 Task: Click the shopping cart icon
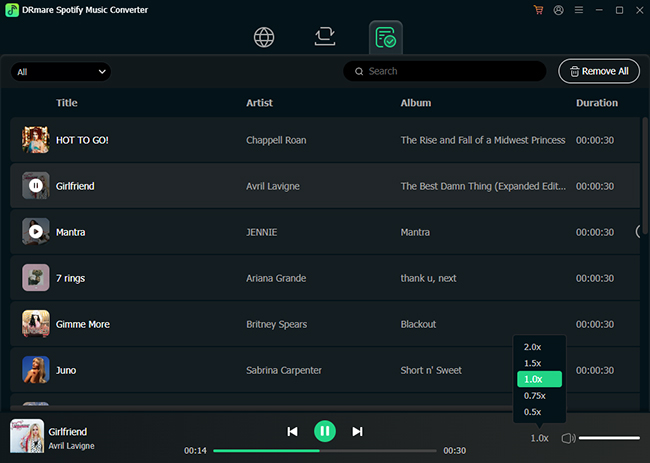540,10
